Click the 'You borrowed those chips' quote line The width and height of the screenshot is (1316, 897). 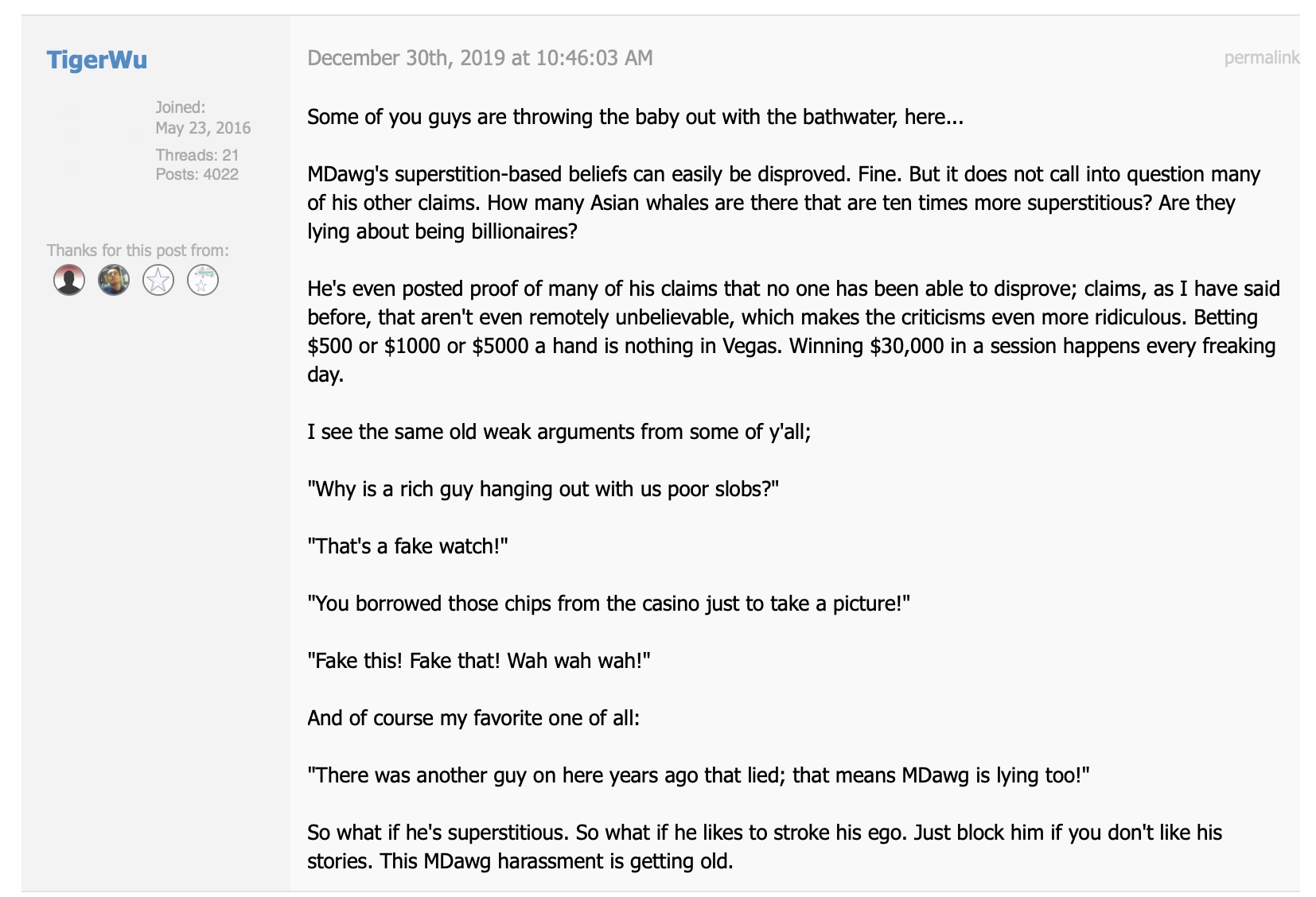pos(609,604)
